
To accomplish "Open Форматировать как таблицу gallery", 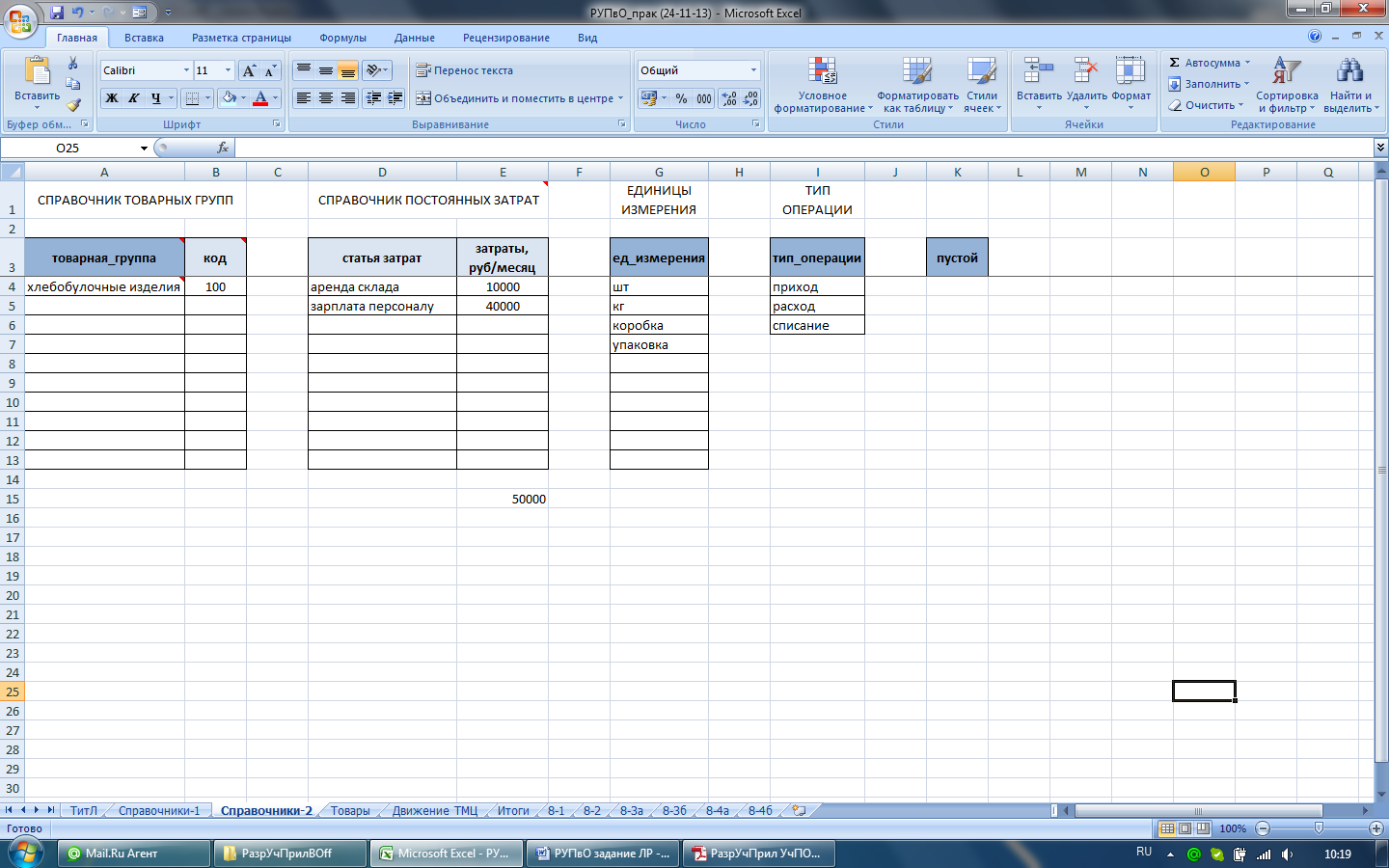I will (917, 85).
